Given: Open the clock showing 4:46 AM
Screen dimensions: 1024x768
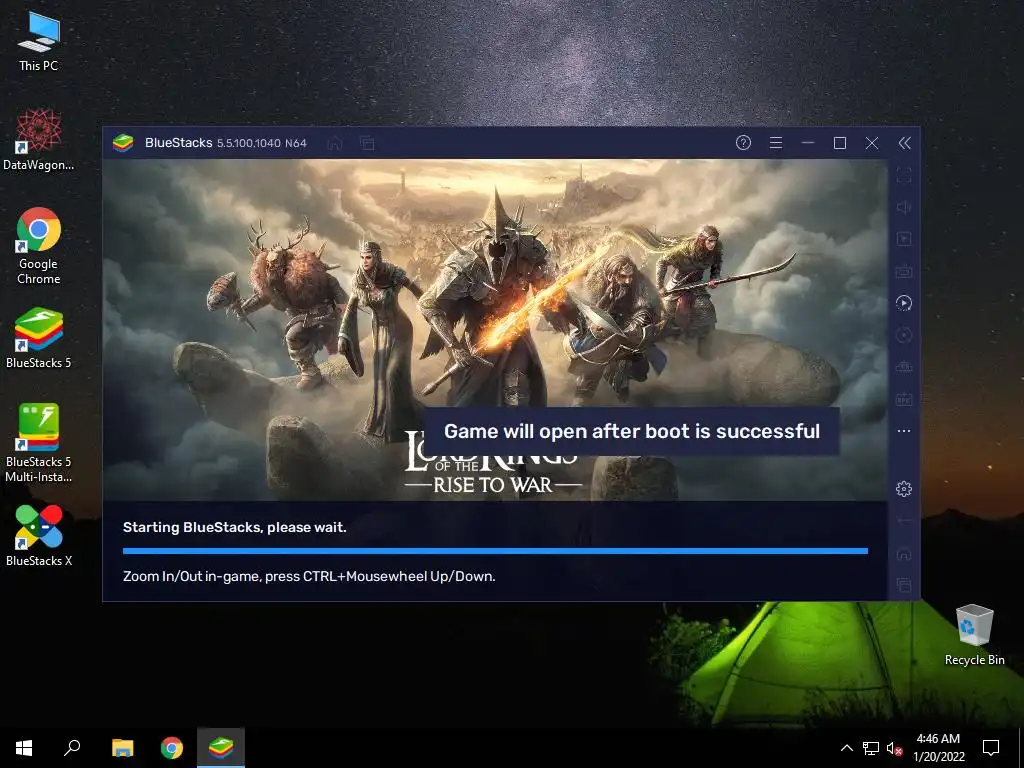Looking at the screenshot, I should click(x=938, y=748).
